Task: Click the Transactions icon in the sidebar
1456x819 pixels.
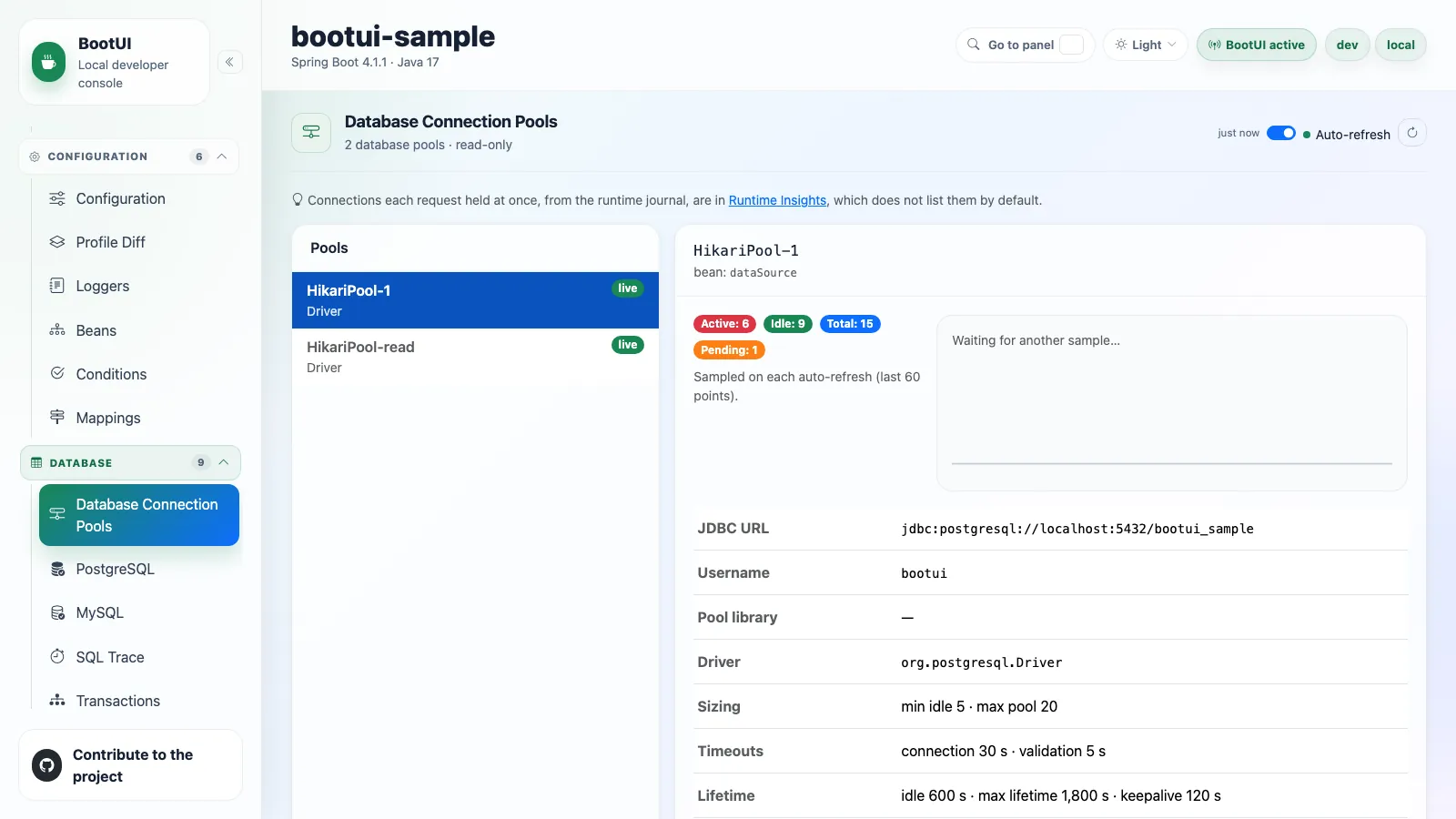Action: pyautogui.click(x=57, y=700)
